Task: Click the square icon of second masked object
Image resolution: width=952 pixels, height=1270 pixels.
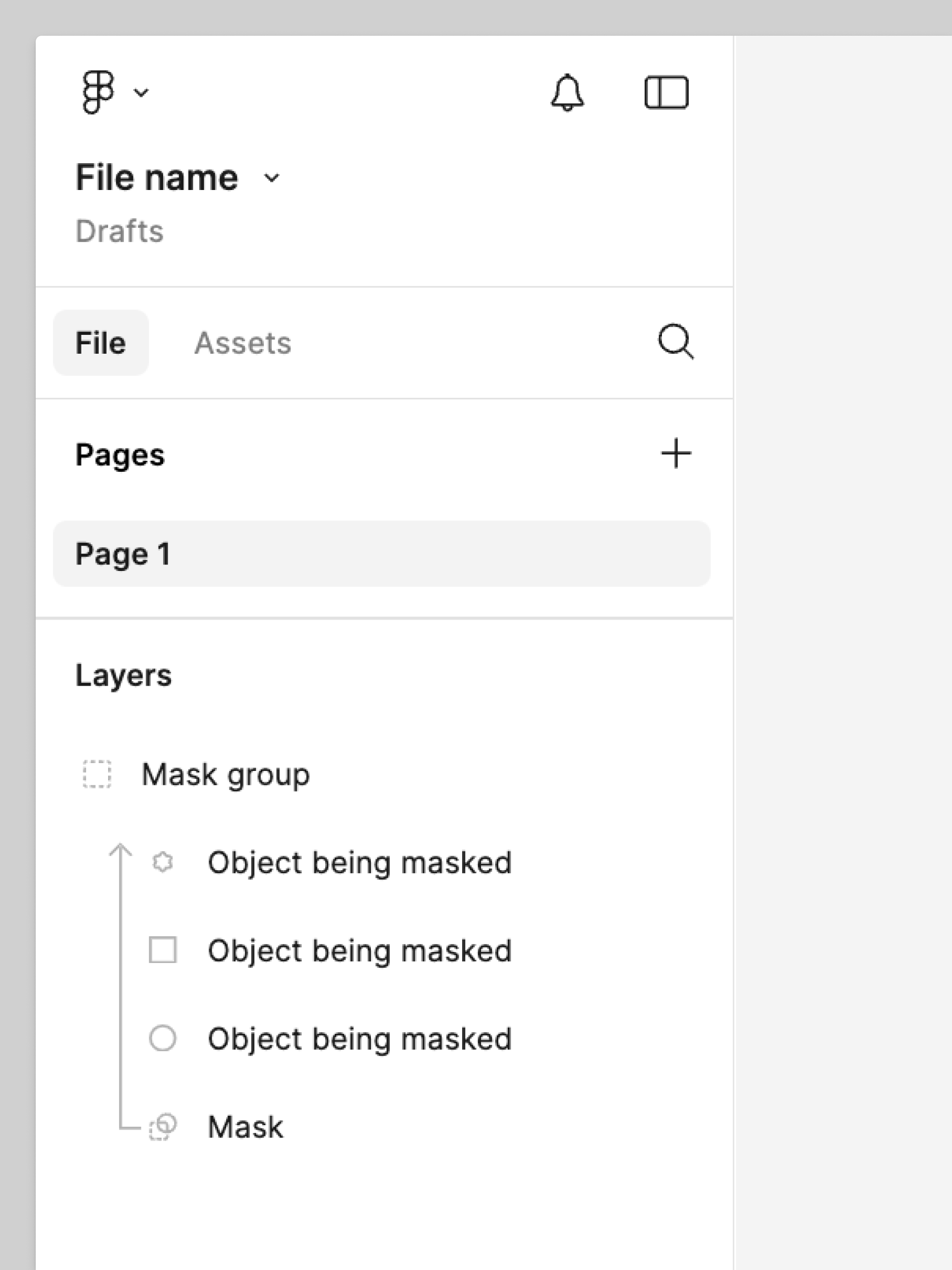Action: point(163,950)
